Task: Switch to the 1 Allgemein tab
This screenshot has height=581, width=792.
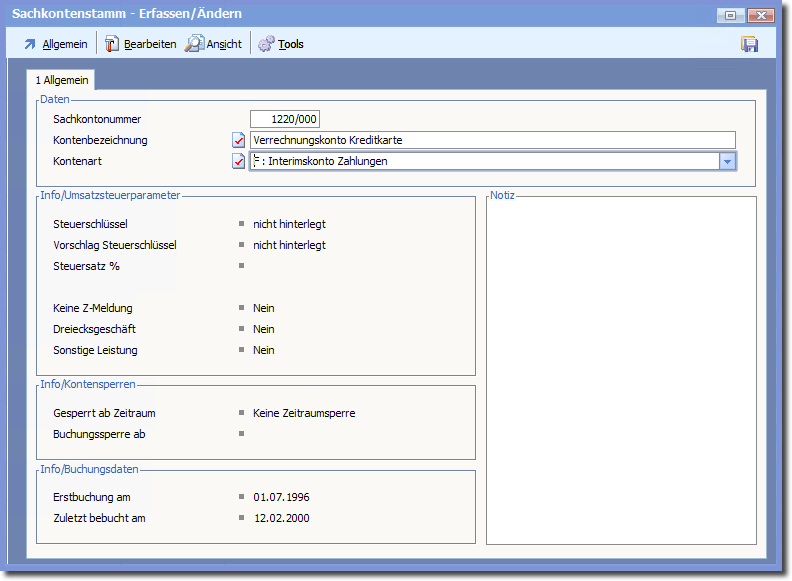Action: [62, 79]
